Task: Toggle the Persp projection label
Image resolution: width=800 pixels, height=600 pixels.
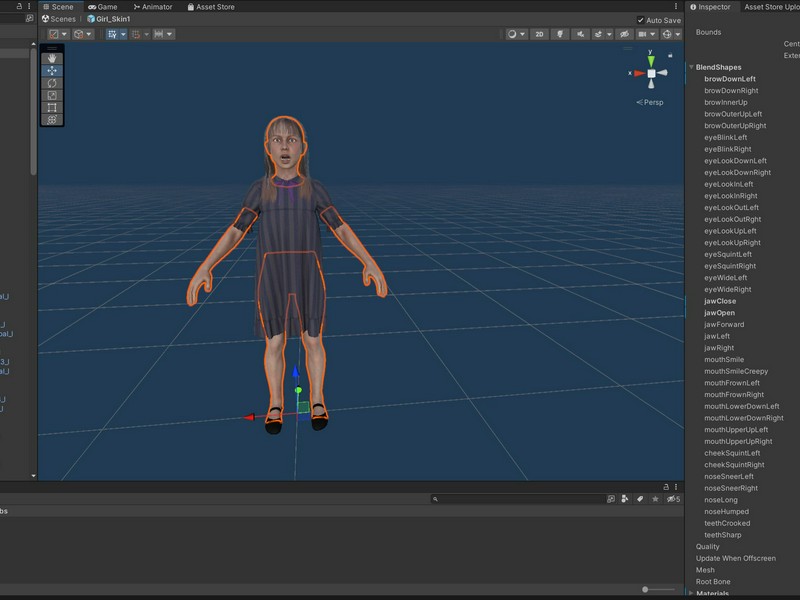Action: click(650, 102)
